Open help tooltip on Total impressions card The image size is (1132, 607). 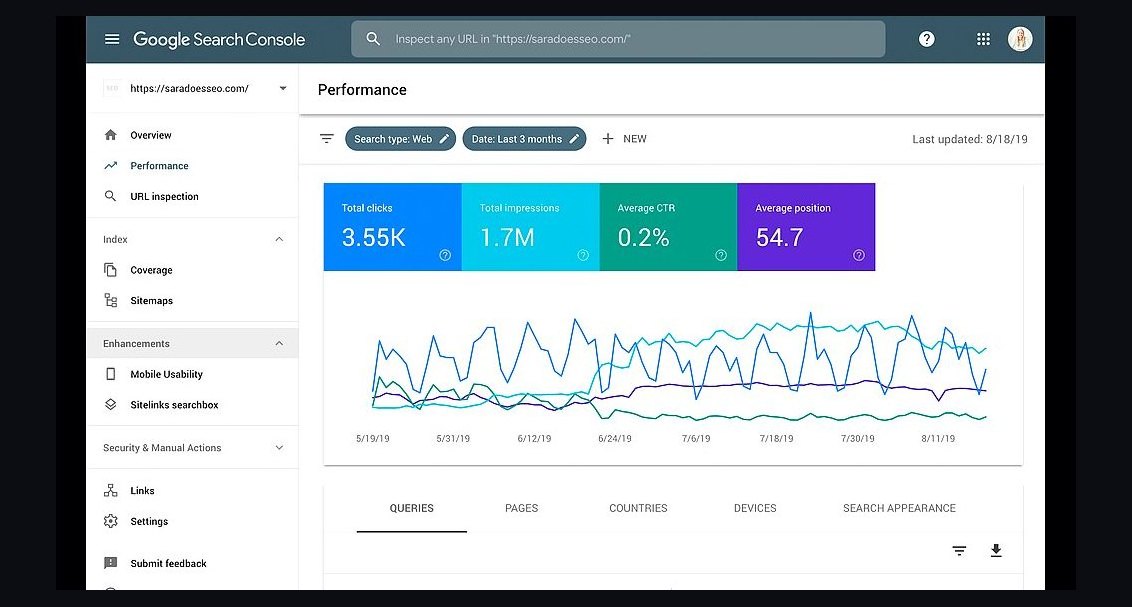(x=583, y=255)
